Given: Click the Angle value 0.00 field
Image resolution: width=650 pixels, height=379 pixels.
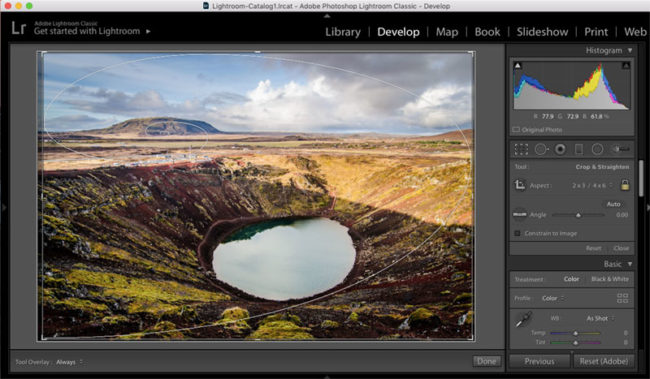Looking at the screenshot, I should coord(621,215).
